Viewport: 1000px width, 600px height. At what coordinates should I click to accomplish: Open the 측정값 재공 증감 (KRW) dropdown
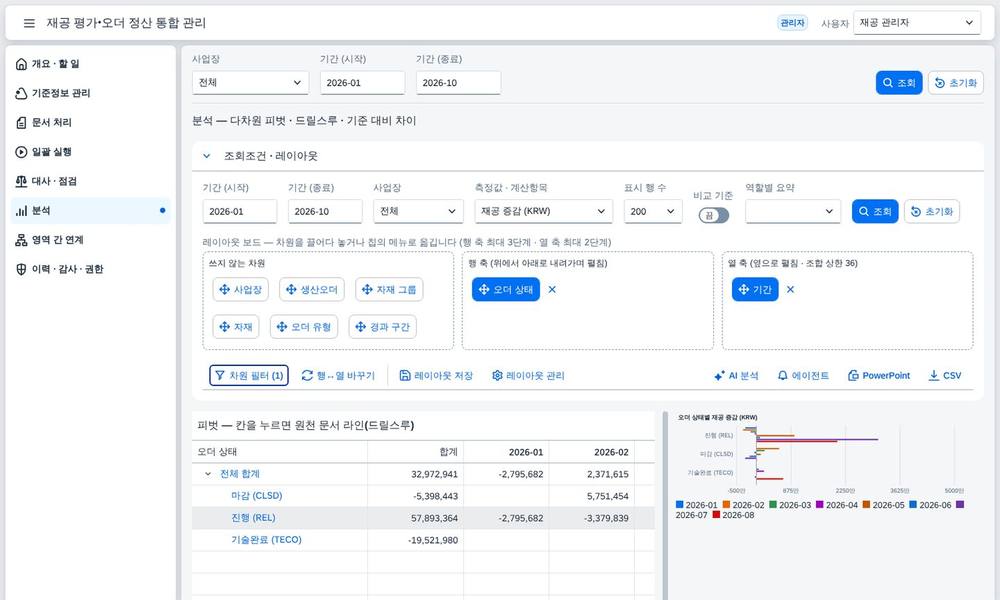[x=543, y=212]
